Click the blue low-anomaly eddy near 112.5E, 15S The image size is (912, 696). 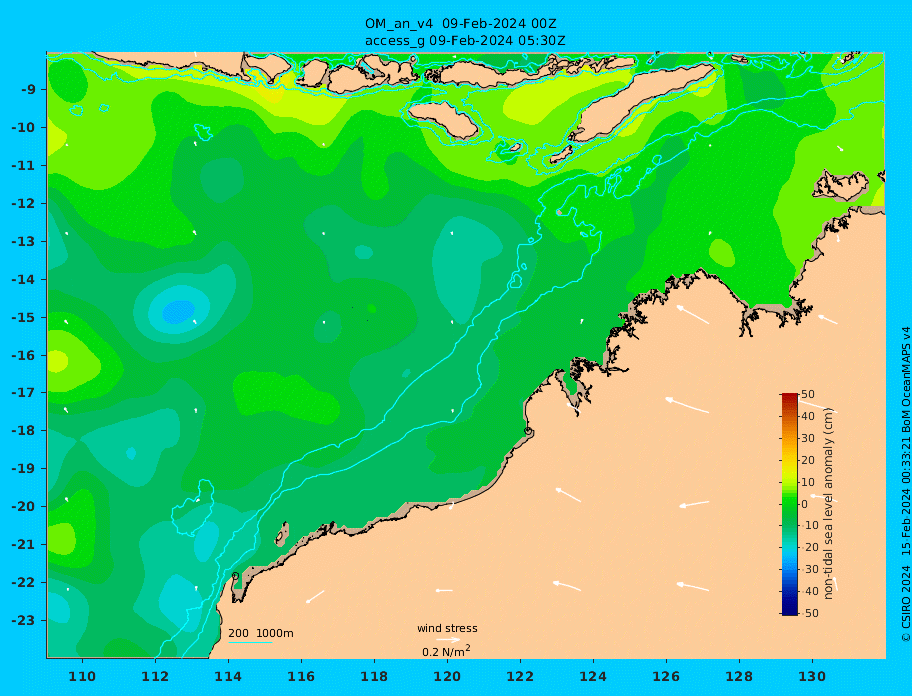179,312
